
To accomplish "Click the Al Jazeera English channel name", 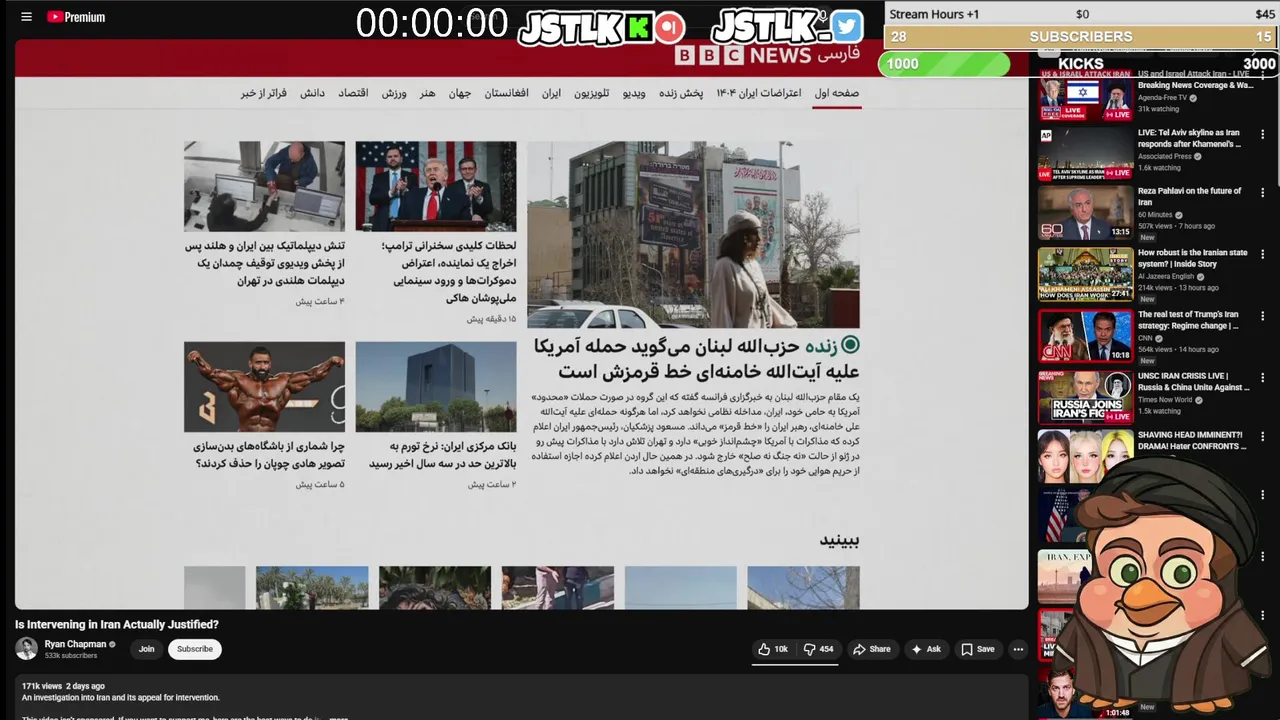I will [x=1166, y=276].
